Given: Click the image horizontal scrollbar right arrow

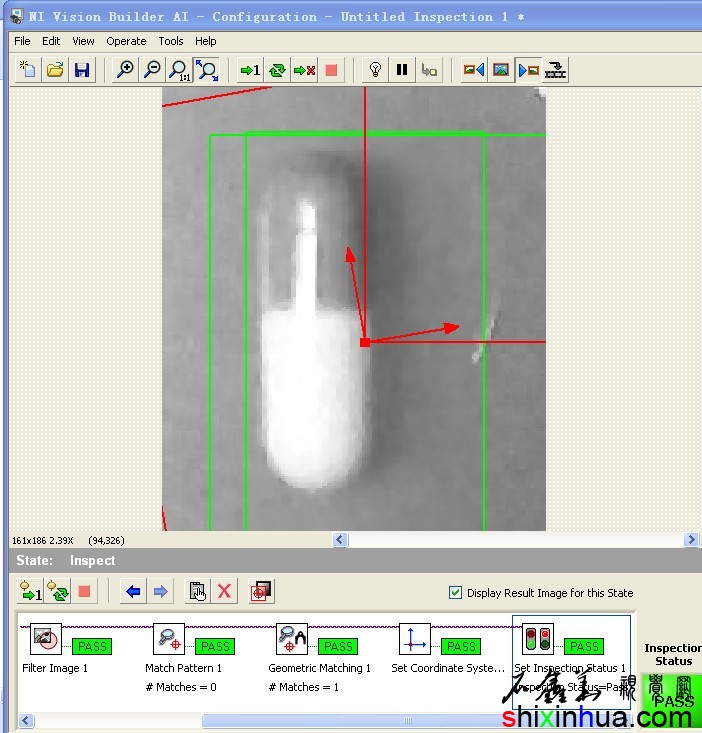Looking at the screenshot, I should 691,540.
